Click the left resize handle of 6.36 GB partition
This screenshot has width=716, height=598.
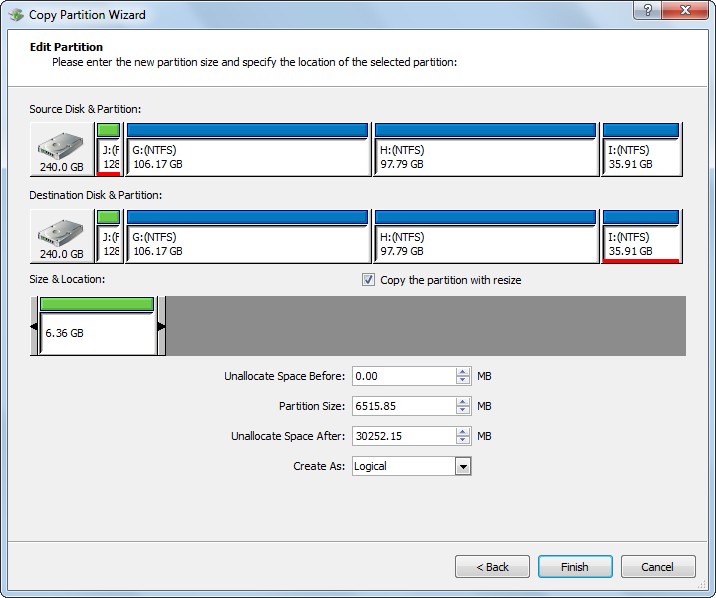(x=34, y=326)
